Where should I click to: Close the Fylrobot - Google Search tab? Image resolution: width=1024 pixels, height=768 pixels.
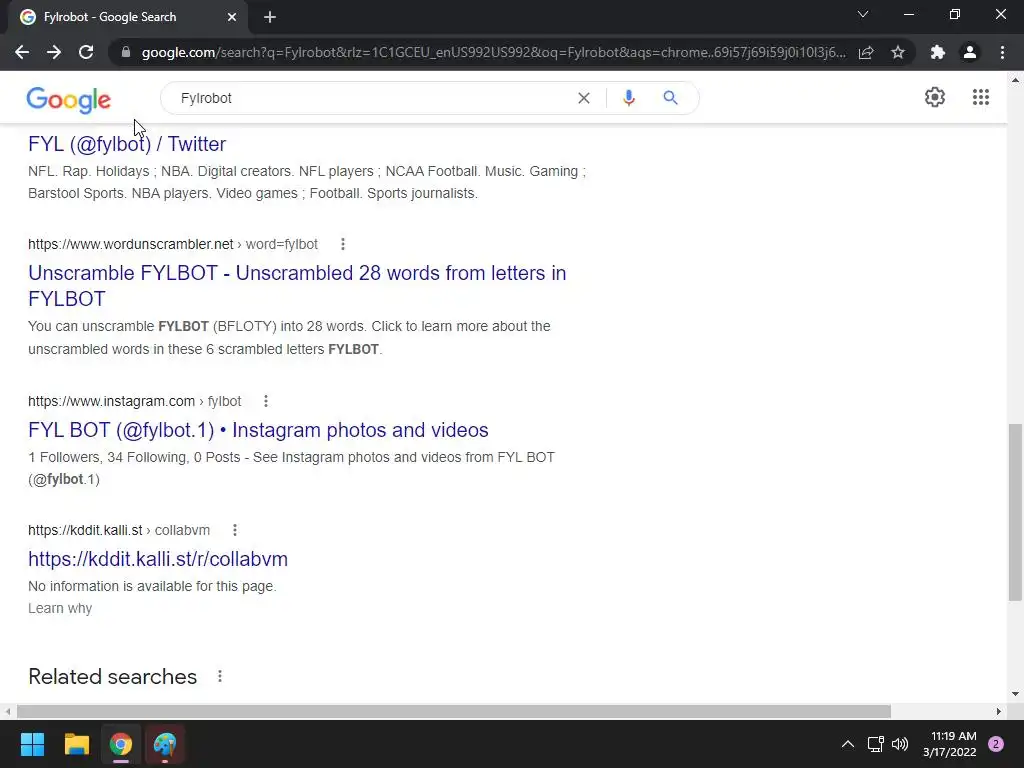point(232,17)
